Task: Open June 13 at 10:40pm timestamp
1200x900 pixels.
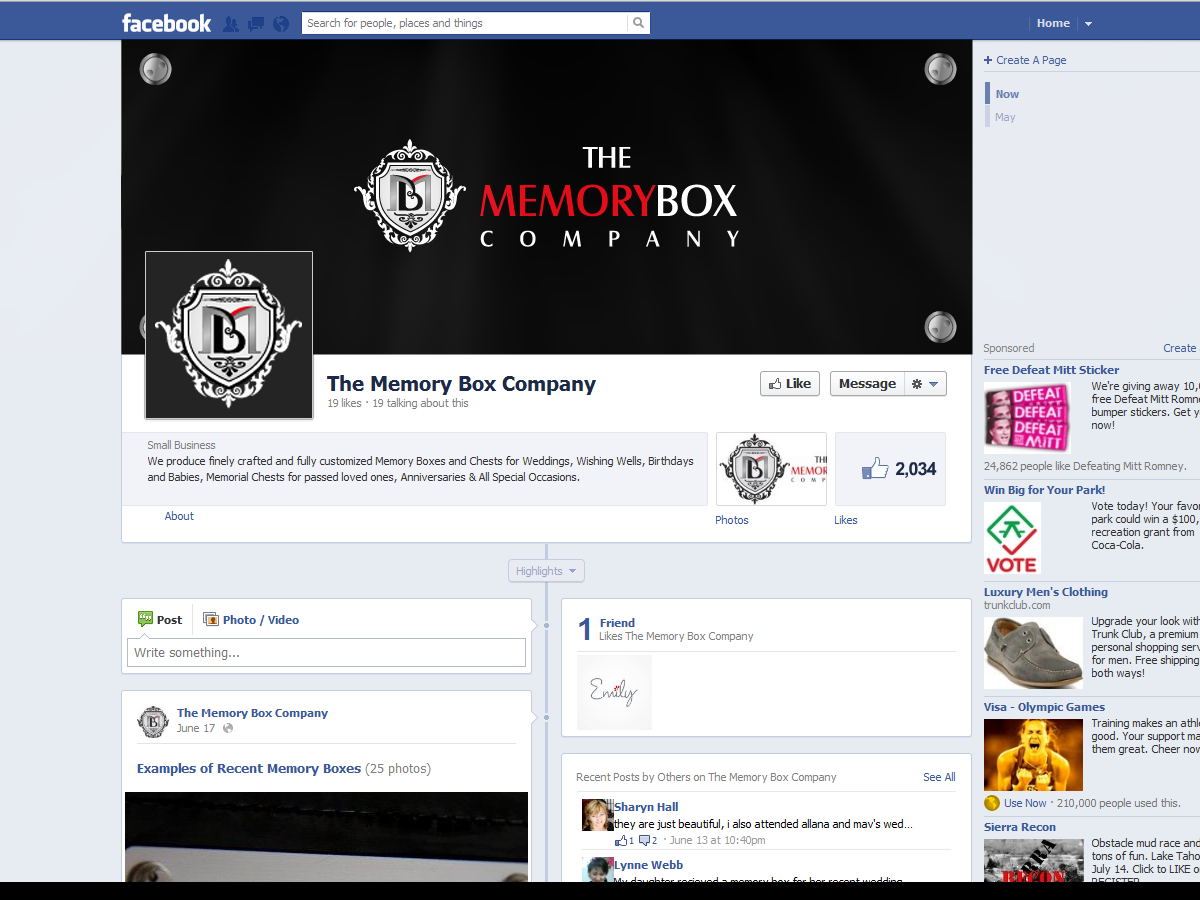Action: (718, 841)
